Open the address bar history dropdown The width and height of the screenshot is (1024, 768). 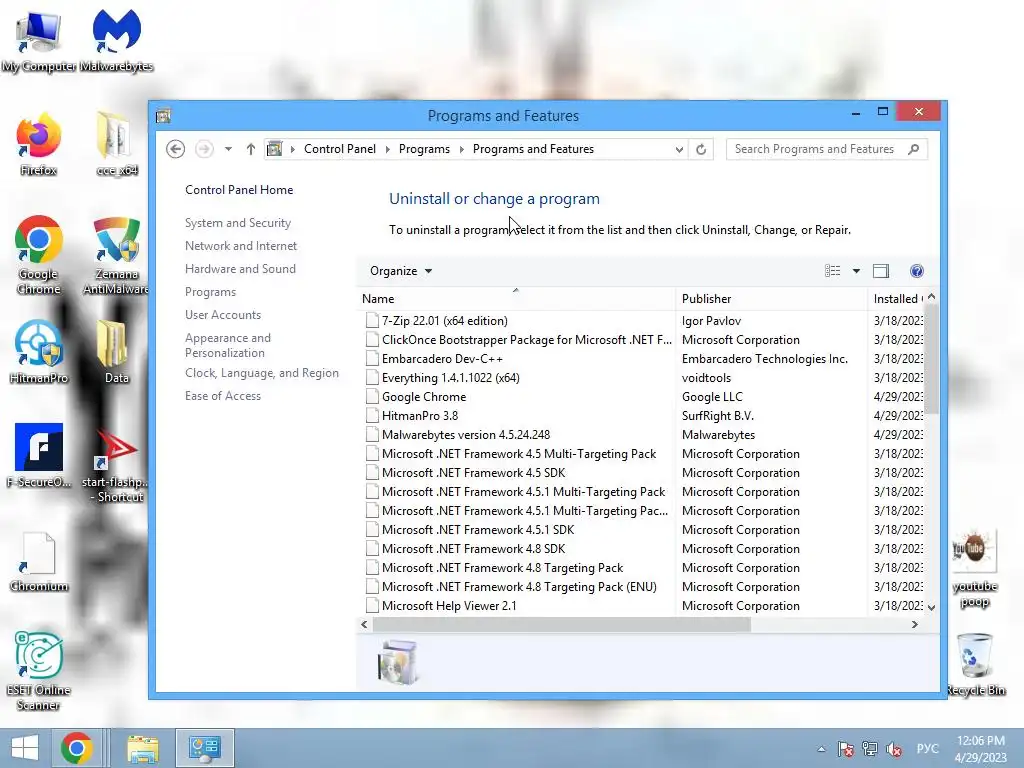(679, 149)
